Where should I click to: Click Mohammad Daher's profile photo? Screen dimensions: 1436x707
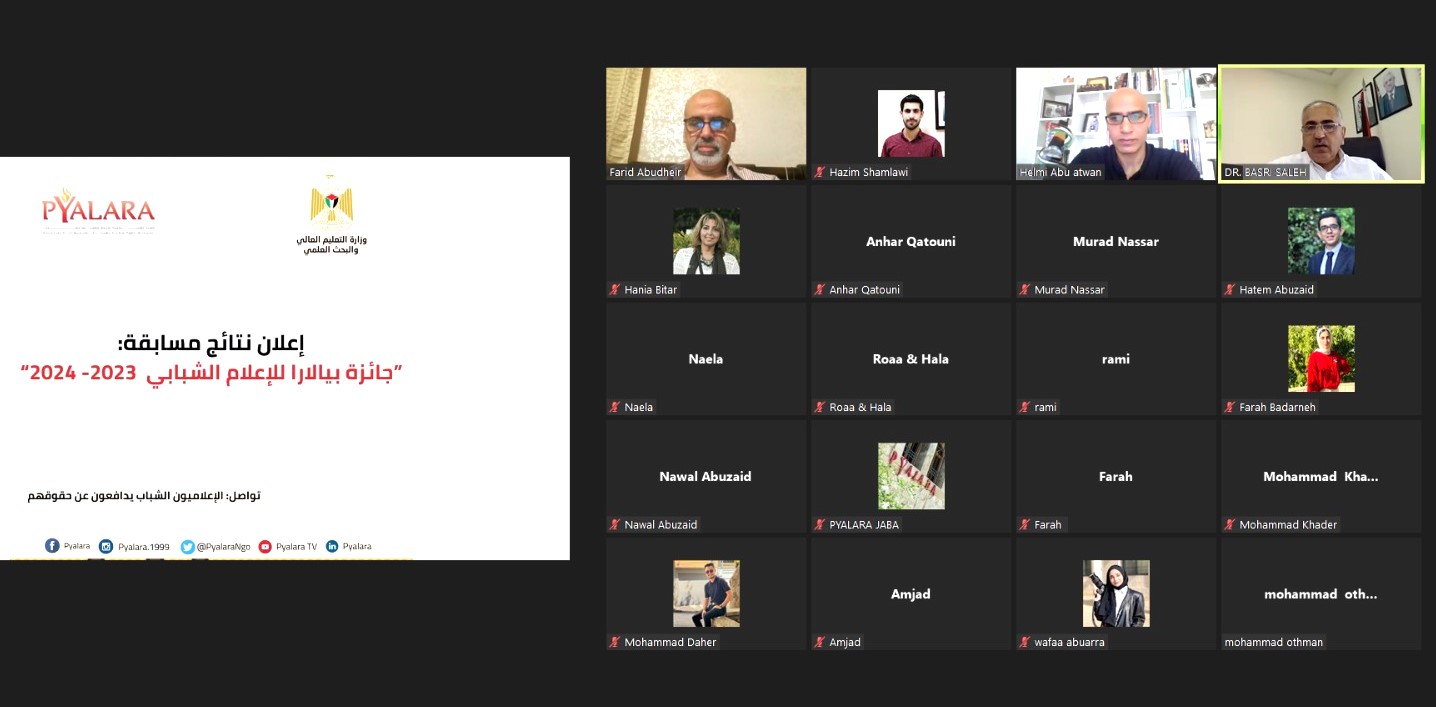pyautogui.click(x=705, y=593)
